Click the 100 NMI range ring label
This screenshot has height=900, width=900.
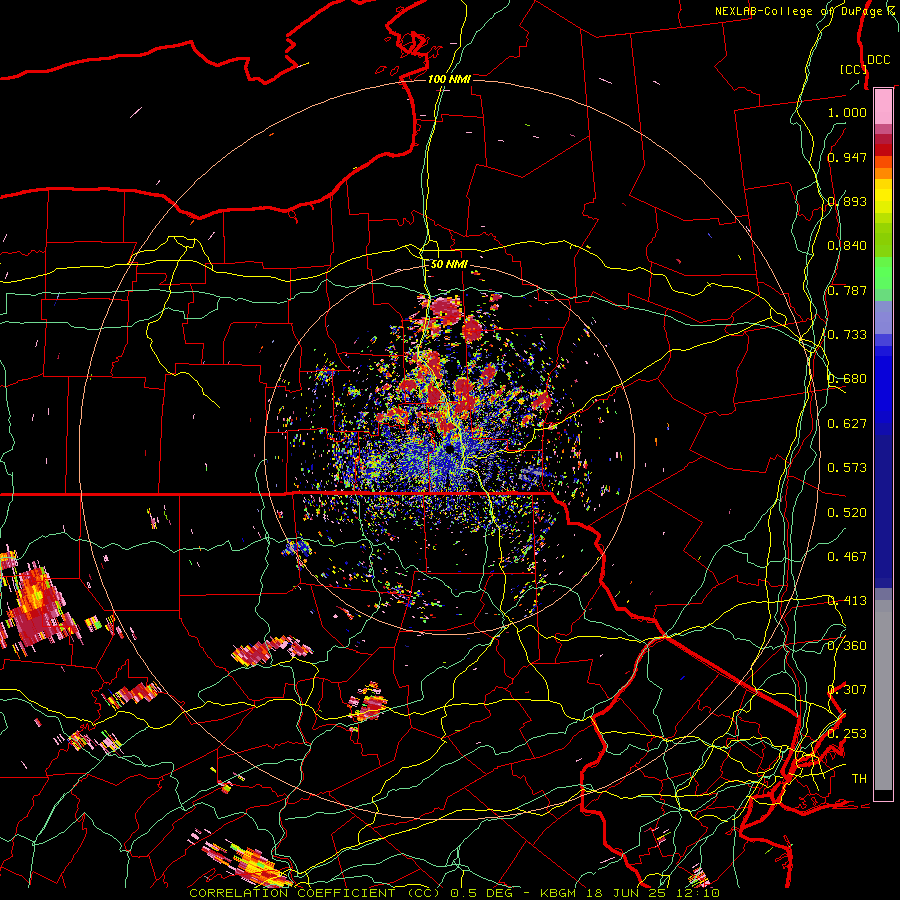449,79
